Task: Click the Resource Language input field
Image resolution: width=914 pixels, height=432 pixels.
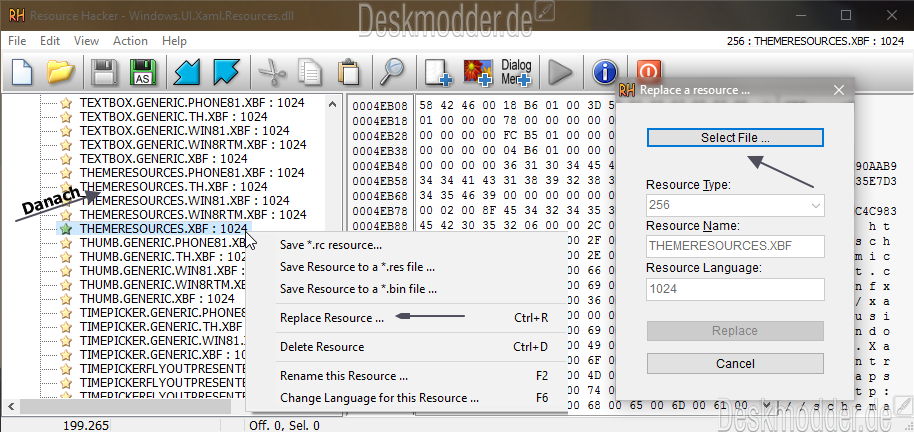Action: click(735, 289)
